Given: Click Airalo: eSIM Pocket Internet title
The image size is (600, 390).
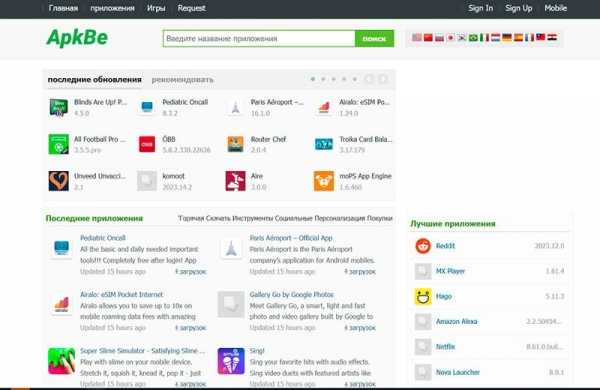Looking at the screenshot, I should point(121,294).
